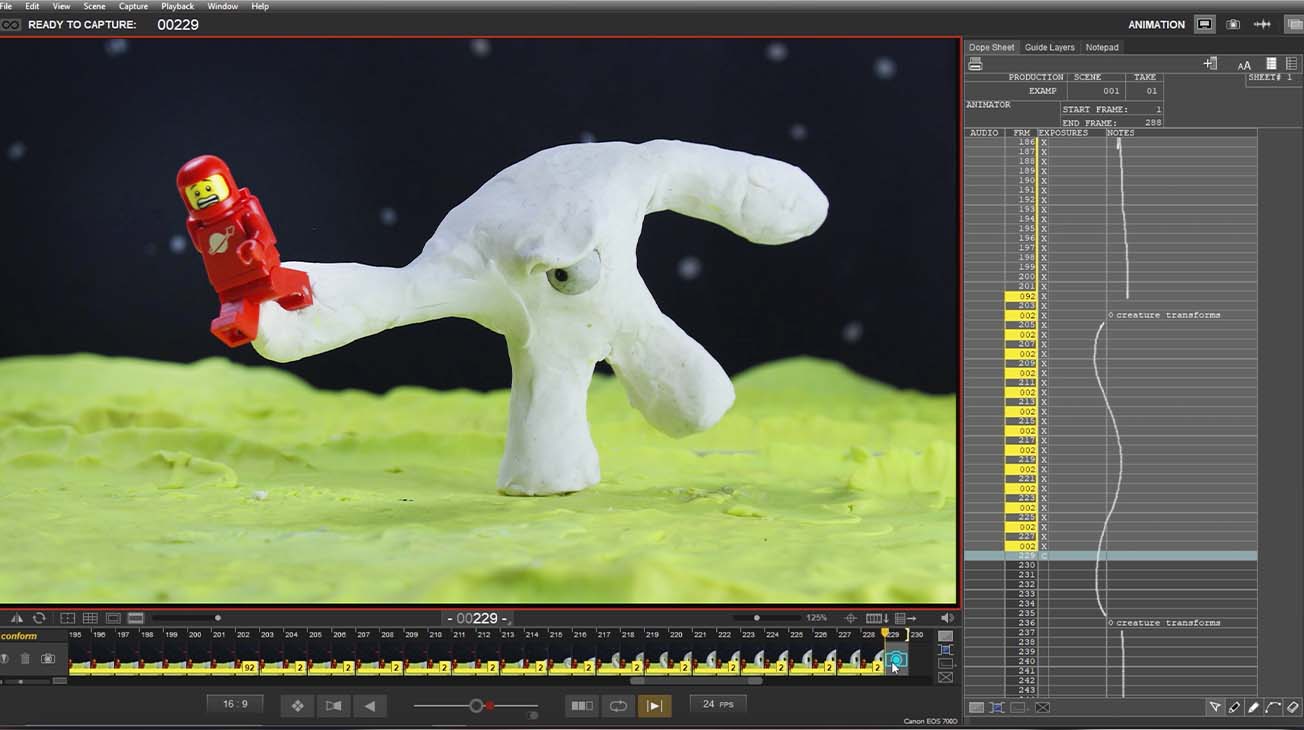Click the play to live button
1304x730 pixels.
654,706
